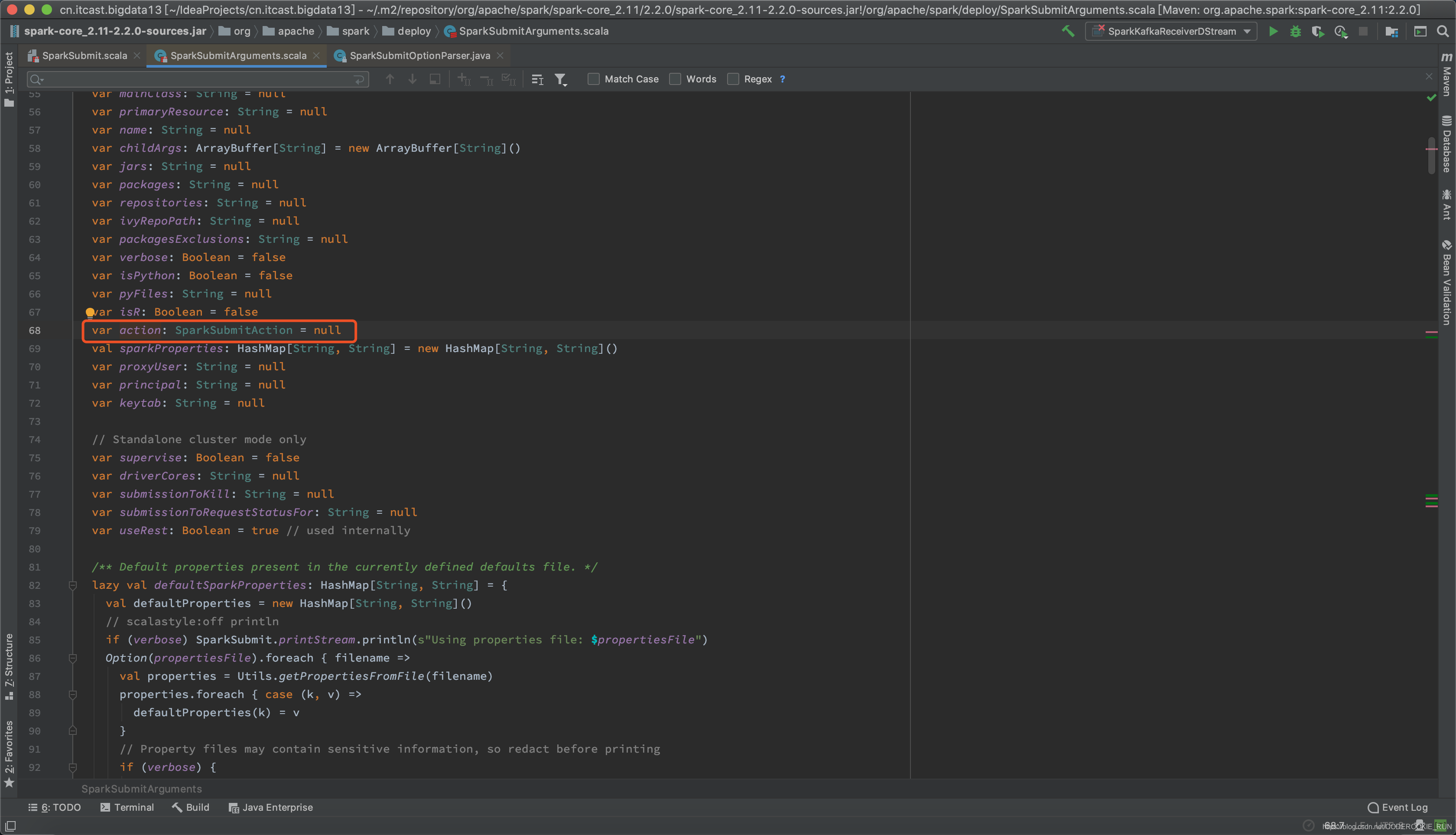Click spark-core_2.11-2.2.0-sources.jar breadcrumb
The image size is (1456, 835).
point(109,31)
